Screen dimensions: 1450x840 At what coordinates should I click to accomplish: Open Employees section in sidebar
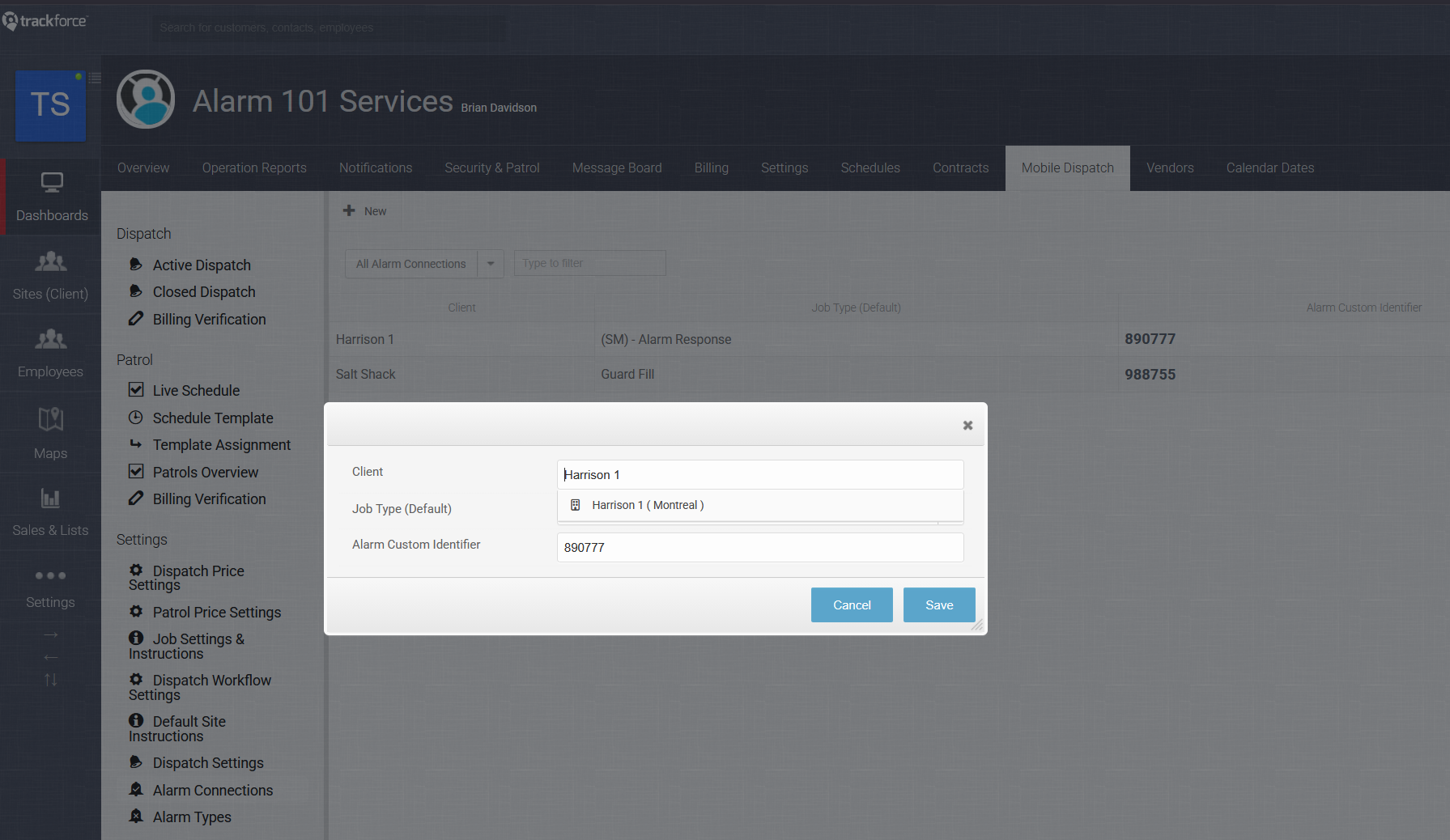(50, 353)
